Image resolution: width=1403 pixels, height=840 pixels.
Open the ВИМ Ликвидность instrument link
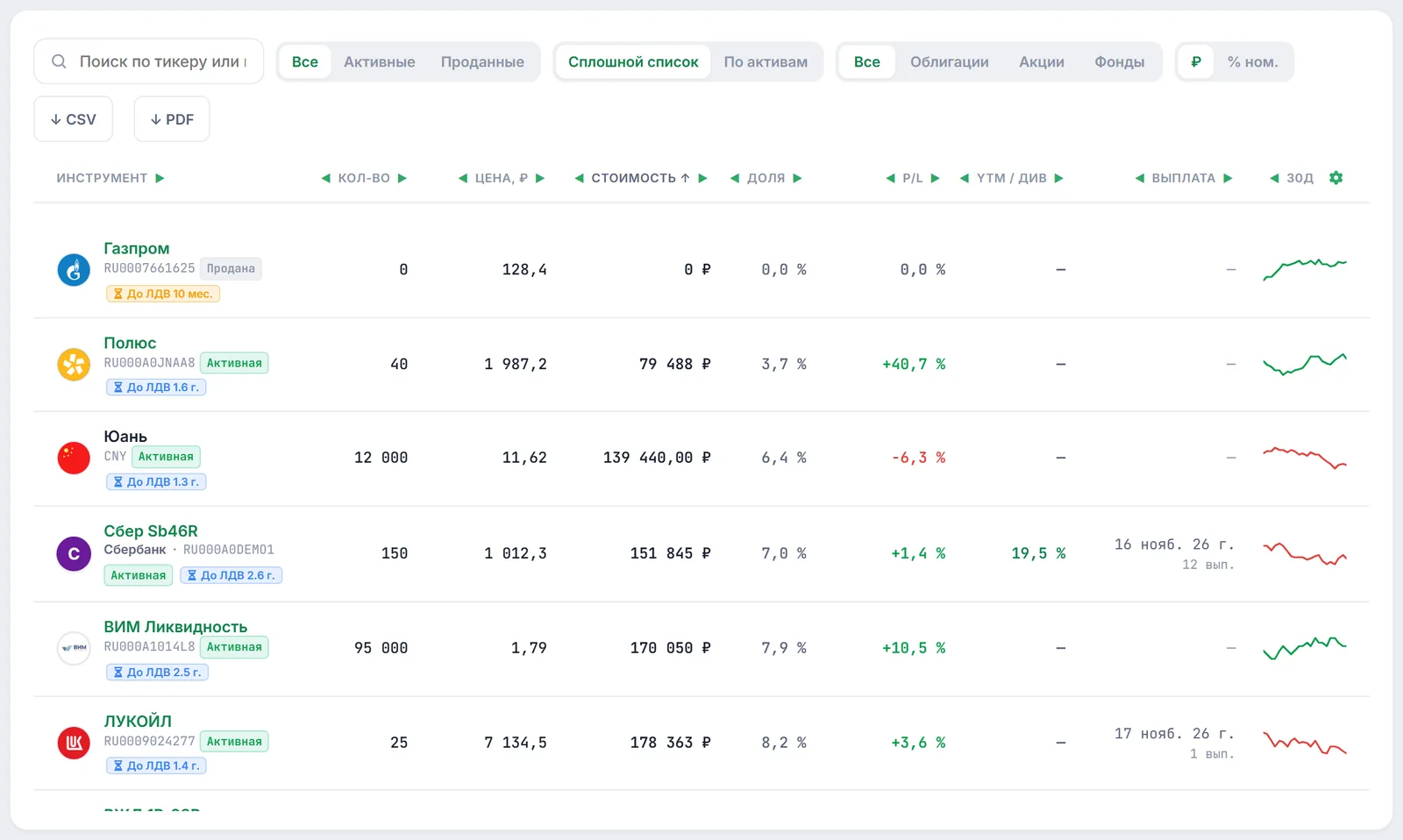click(175, 627)
